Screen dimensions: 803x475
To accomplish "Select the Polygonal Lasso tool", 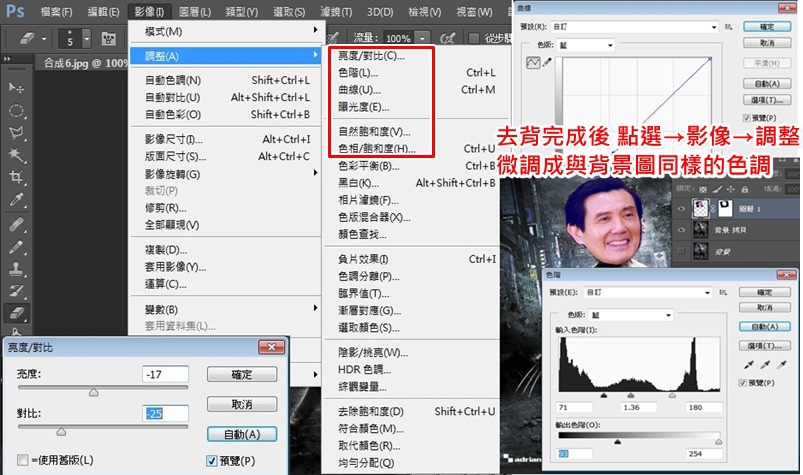I will (16, 133).
